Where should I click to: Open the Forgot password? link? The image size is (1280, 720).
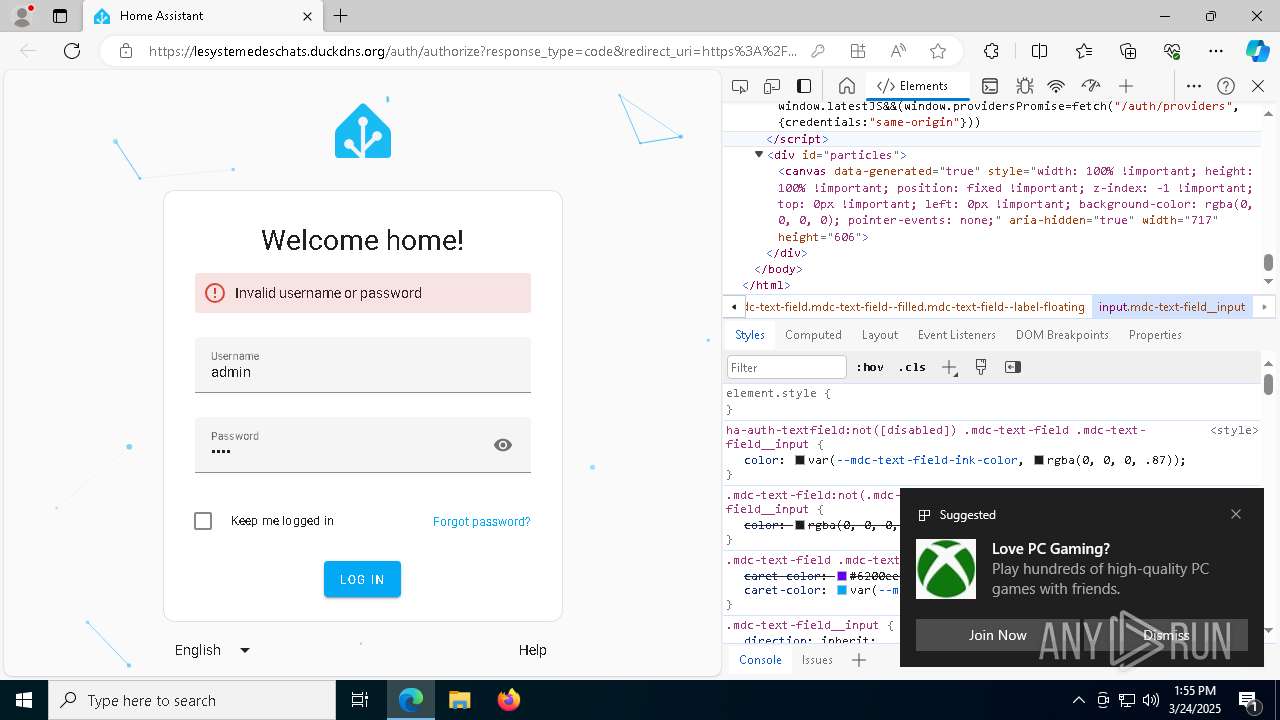(x=482, y=522)
